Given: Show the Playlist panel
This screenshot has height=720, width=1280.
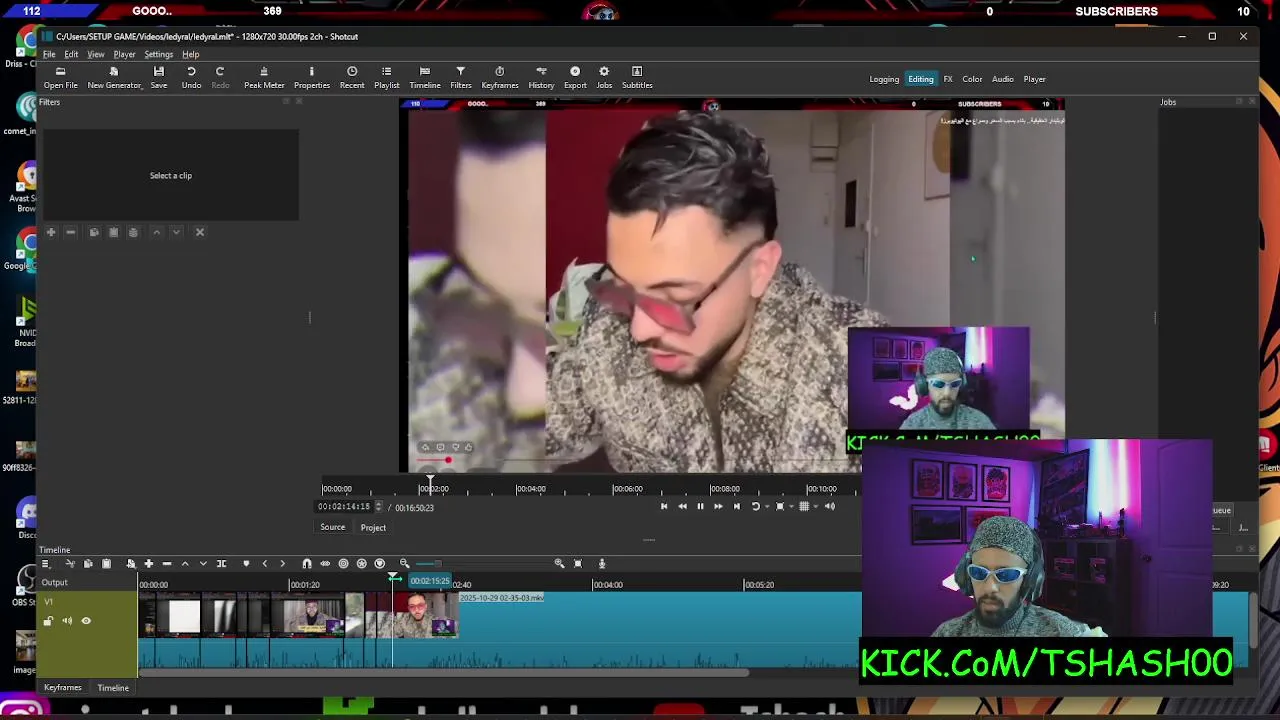Looking at the screenshot, I should click(x=386, y=77).
